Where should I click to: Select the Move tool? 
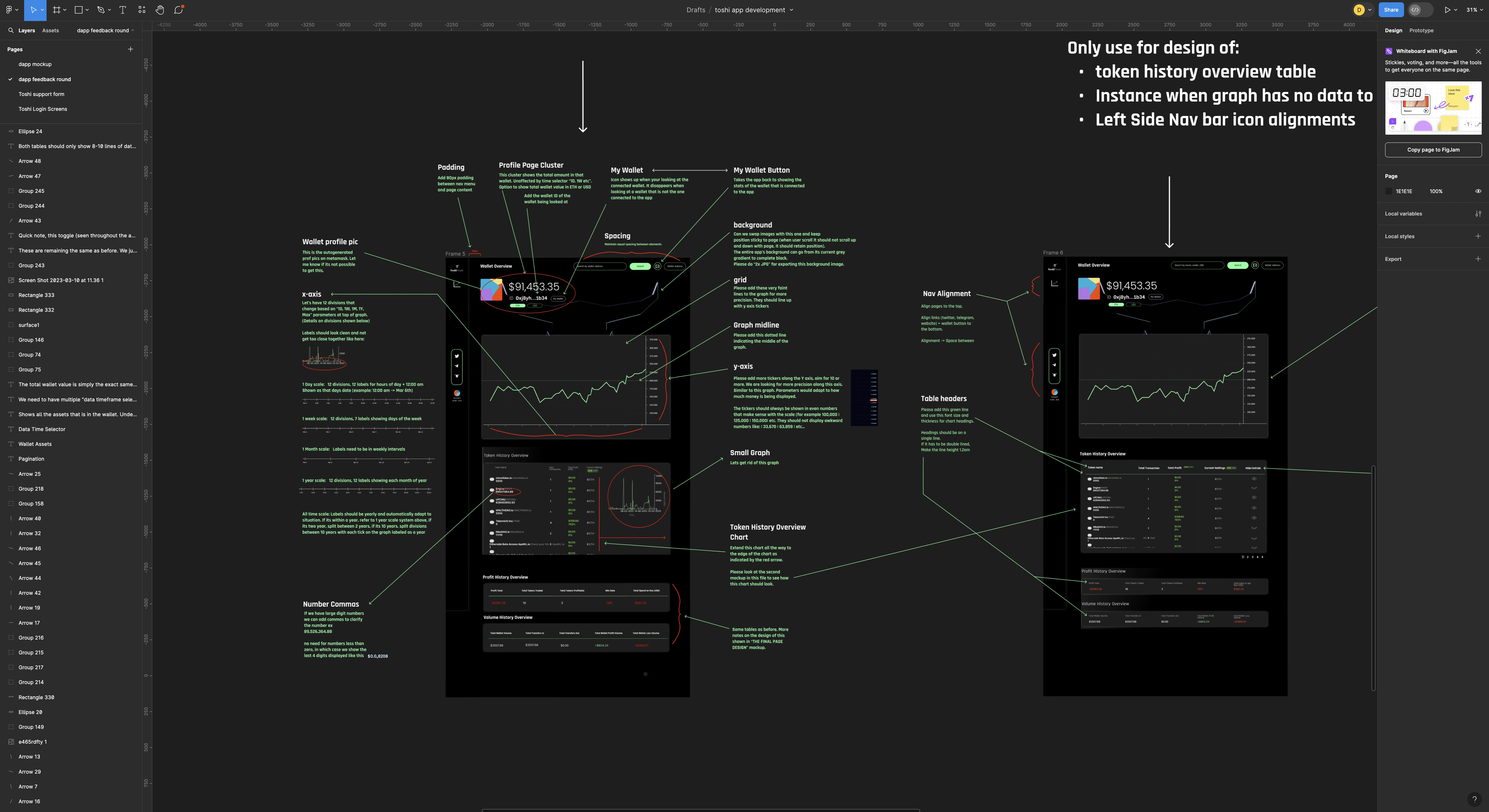click(33, 10)
